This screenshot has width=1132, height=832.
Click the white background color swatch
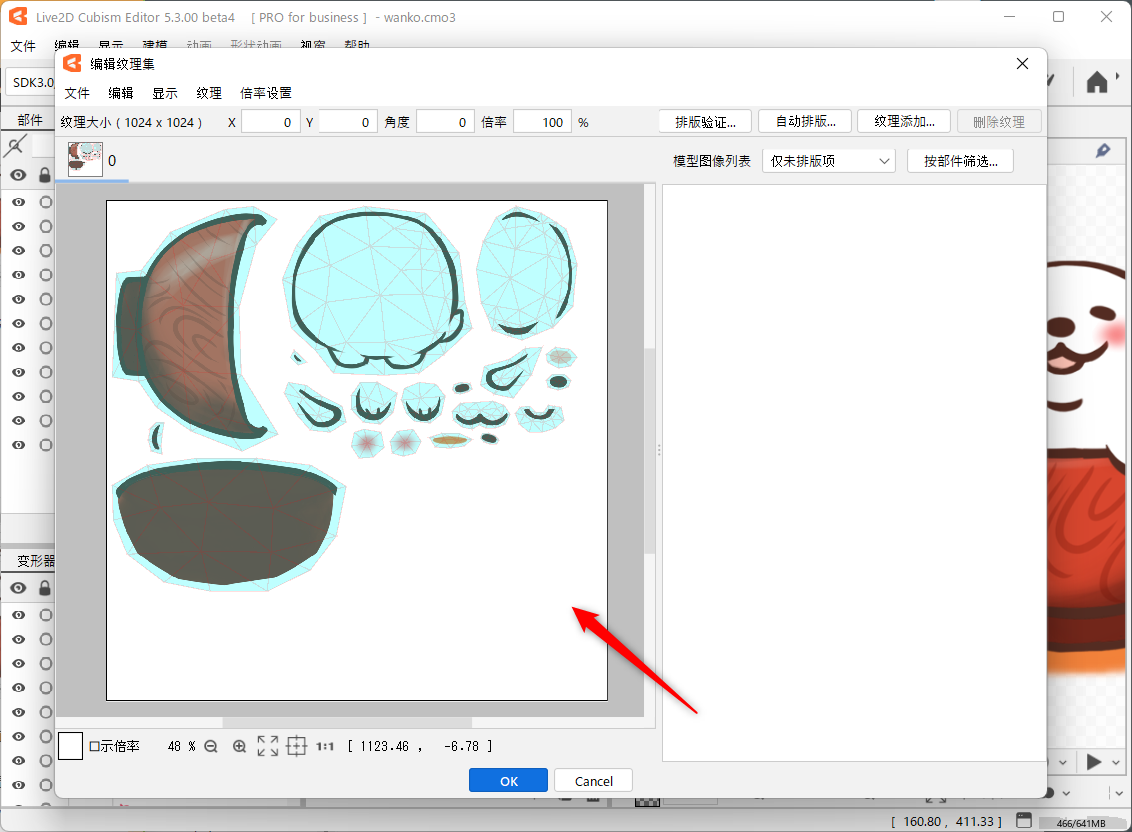point(70,746)
